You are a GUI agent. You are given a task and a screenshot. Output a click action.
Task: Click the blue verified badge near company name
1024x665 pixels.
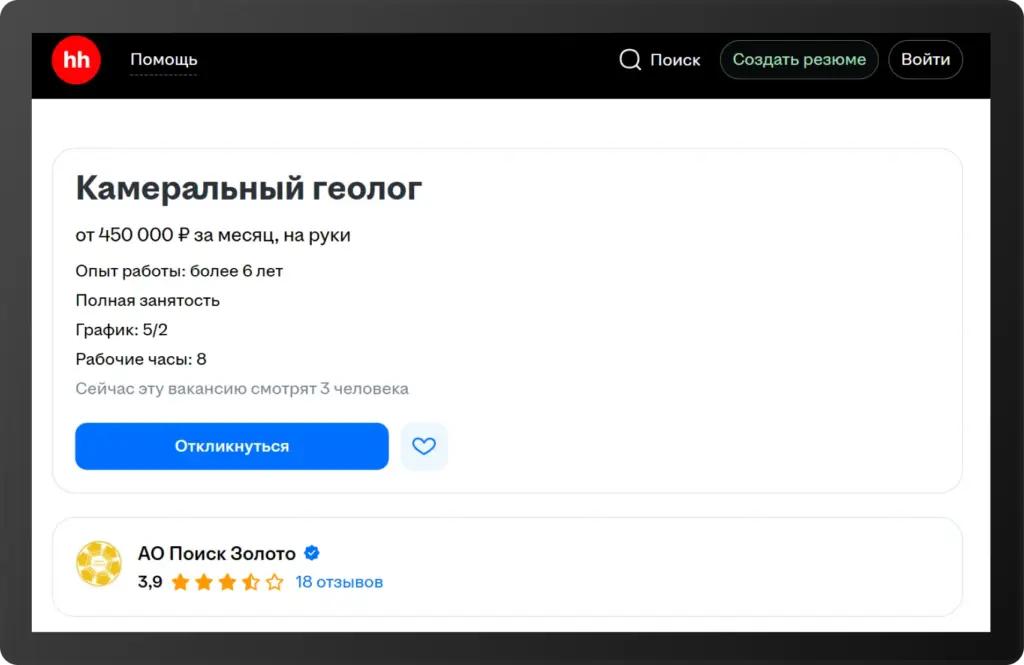point(312,552)
